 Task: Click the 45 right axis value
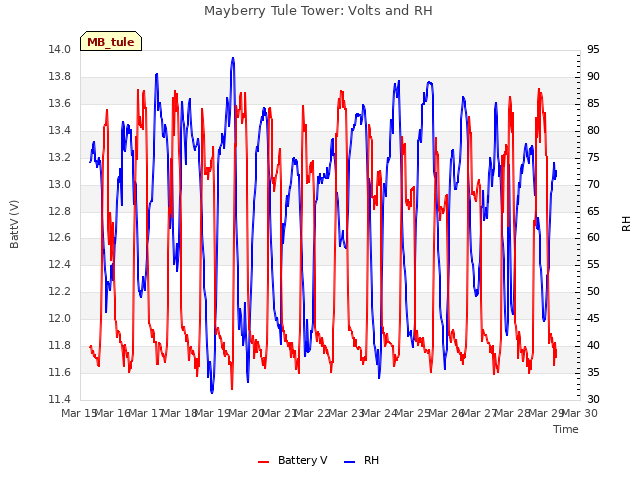pyautogui.click(x=593, y=318)
